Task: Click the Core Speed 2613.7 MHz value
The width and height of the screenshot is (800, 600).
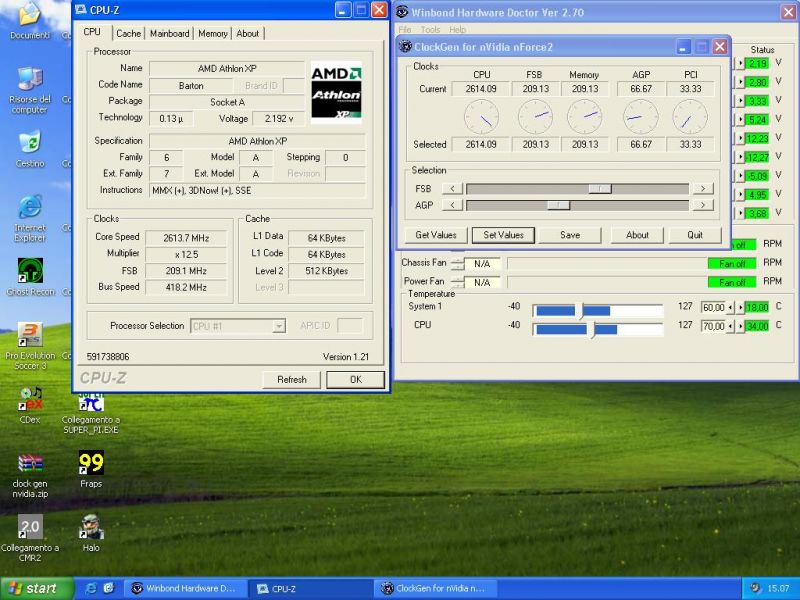Action: [x=186, y=238]
